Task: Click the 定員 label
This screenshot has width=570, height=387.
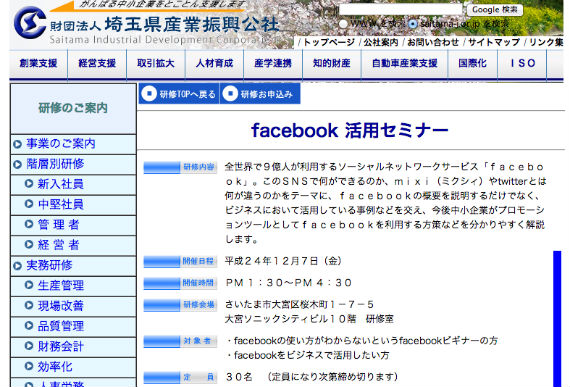Action: click(x=180, y=378)
